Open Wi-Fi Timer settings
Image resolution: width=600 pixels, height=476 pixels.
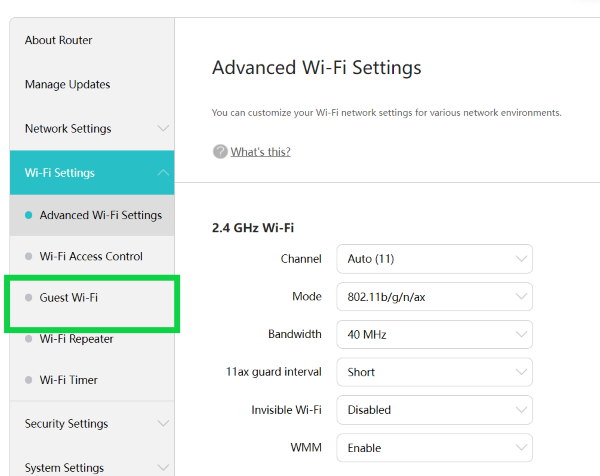[69, 380]
